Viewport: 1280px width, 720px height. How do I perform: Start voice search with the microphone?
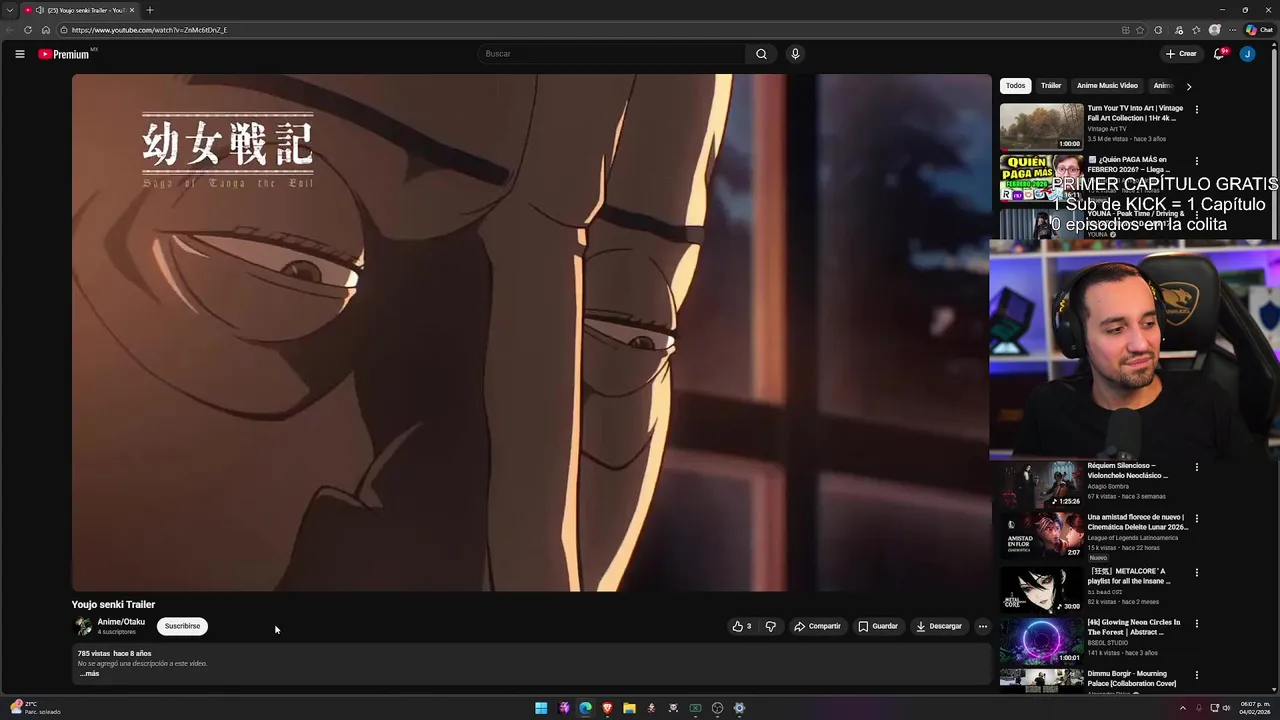point(795,54)
